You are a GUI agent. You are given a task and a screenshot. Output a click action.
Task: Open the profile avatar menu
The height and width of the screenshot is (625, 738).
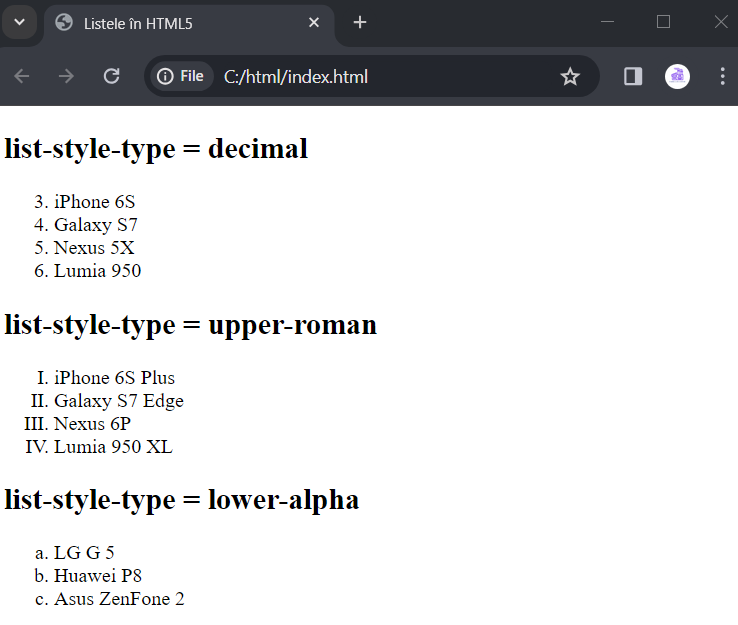677,76
